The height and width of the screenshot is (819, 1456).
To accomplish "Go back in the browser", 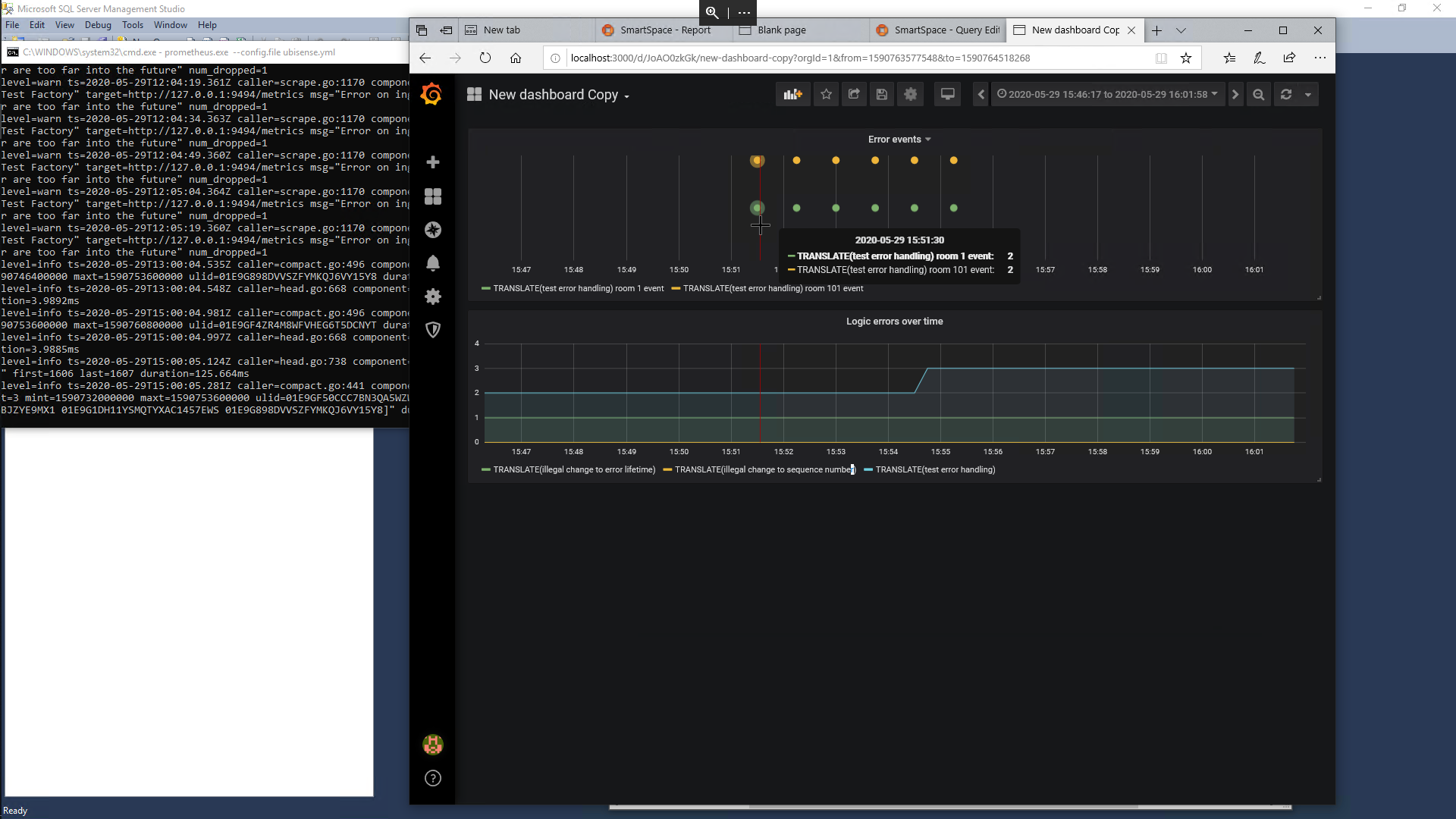I will point(425,58).
